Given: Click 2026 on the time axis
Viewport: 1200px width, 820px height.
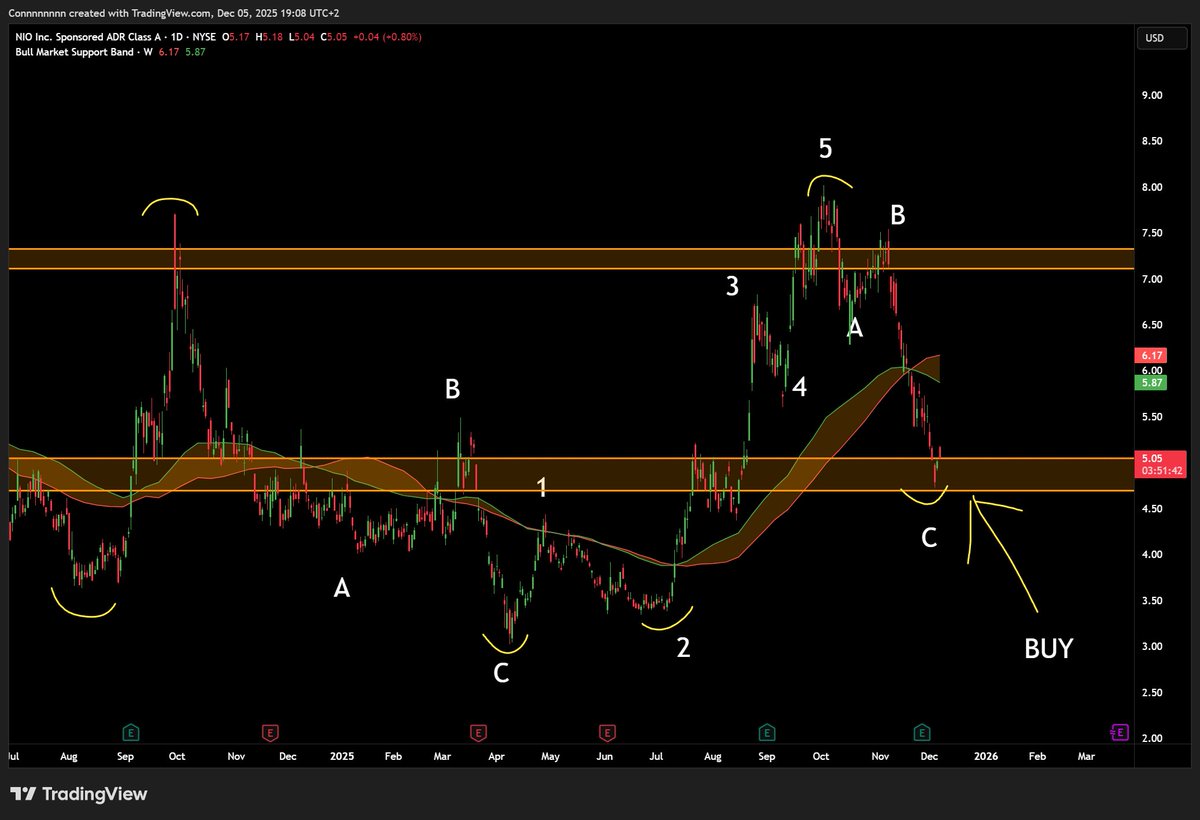Looking at the screenshot, I should 985,758.
